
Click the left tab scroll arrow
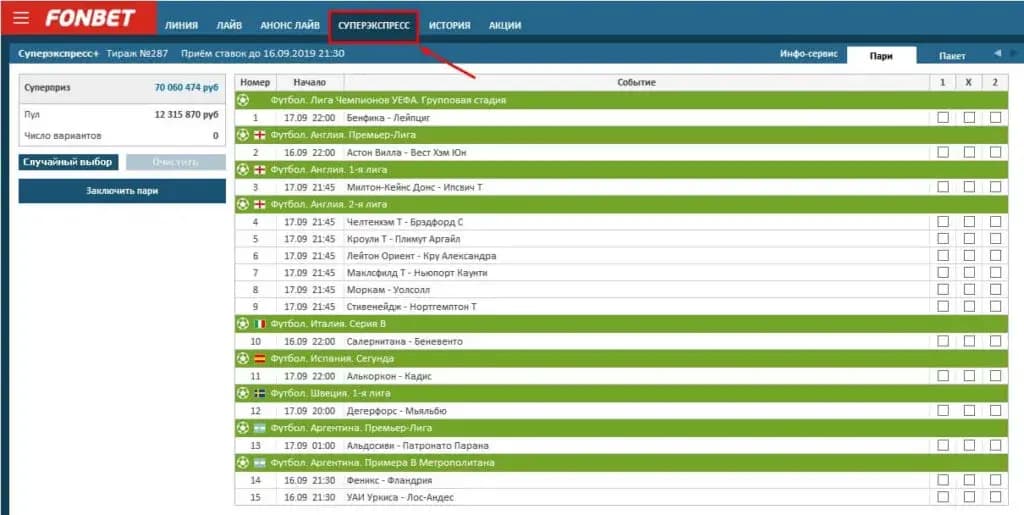[997, 54]
